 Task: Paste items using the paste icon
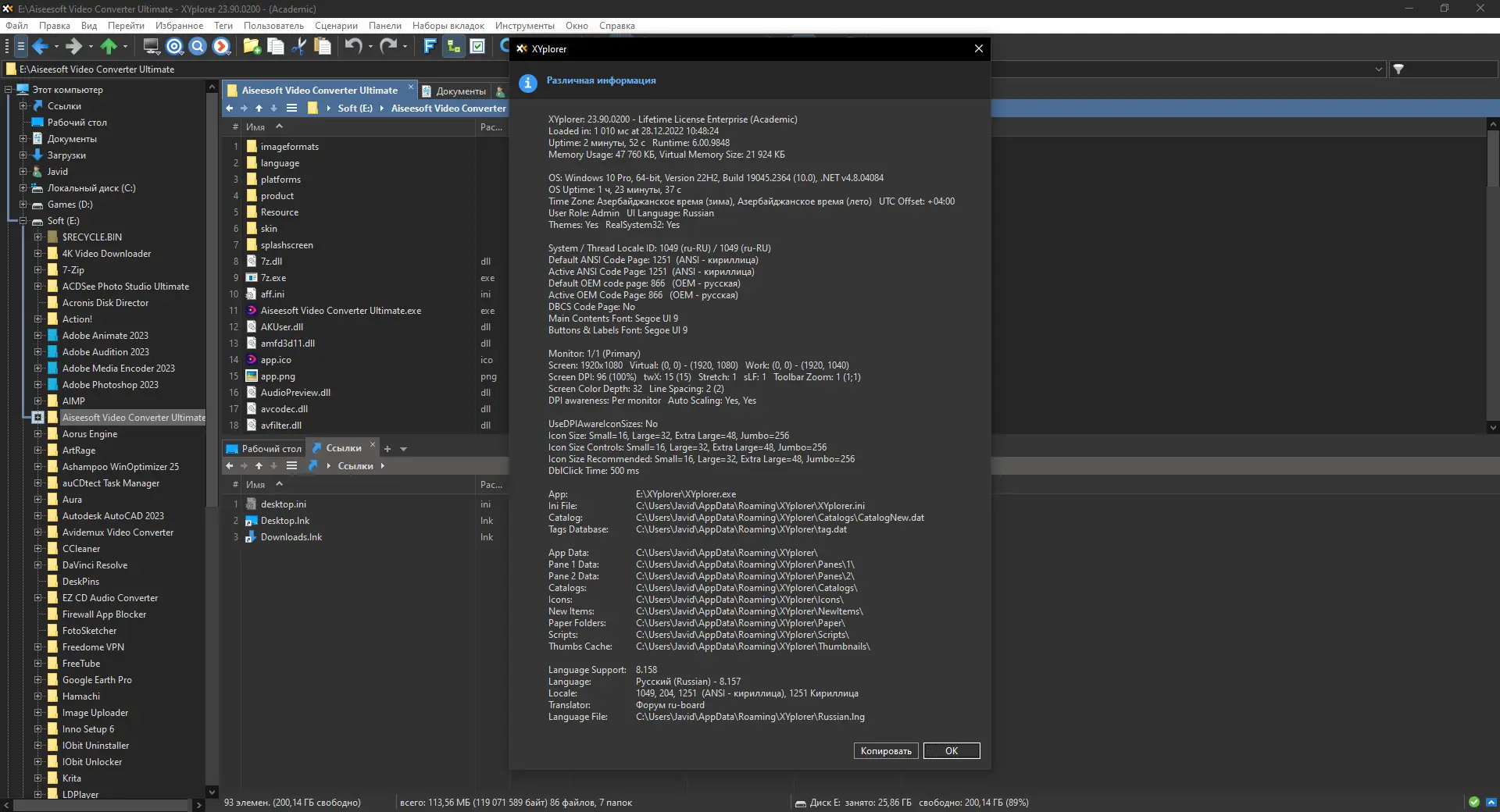322,47
